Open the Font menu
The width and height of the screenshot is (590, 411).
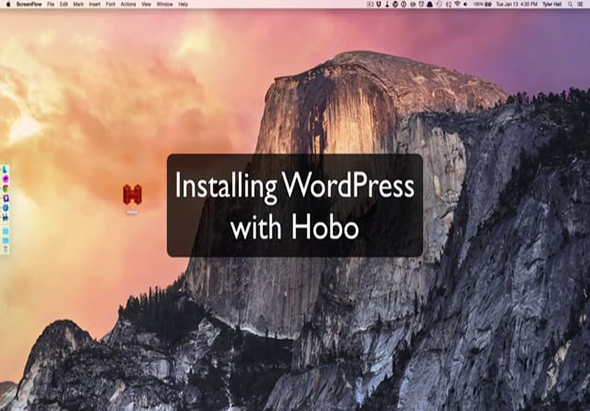point(111,4)
